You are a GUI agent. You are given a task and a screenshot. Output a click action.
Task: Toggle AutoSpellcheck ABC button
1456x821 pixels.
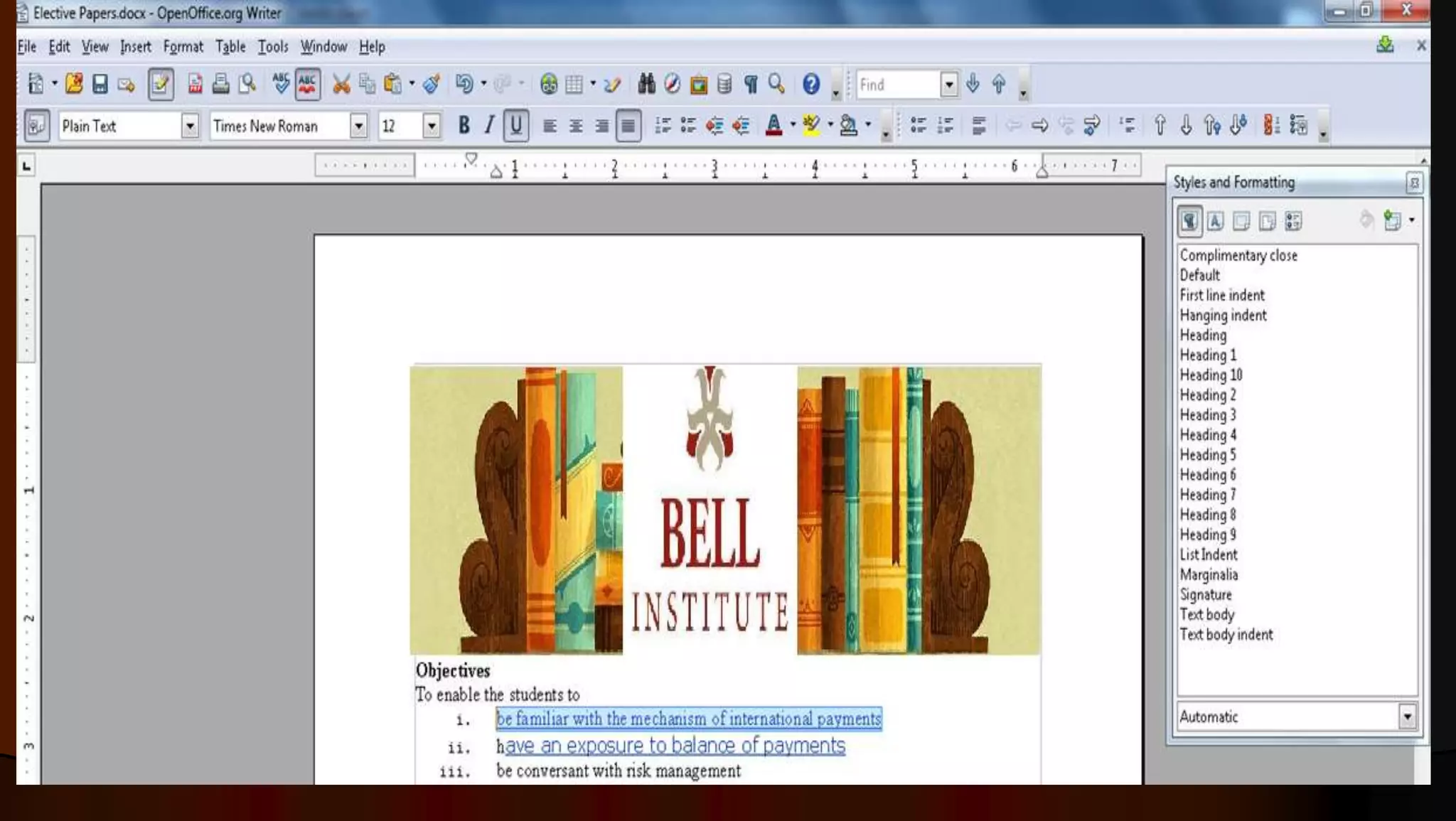point(307,85)
